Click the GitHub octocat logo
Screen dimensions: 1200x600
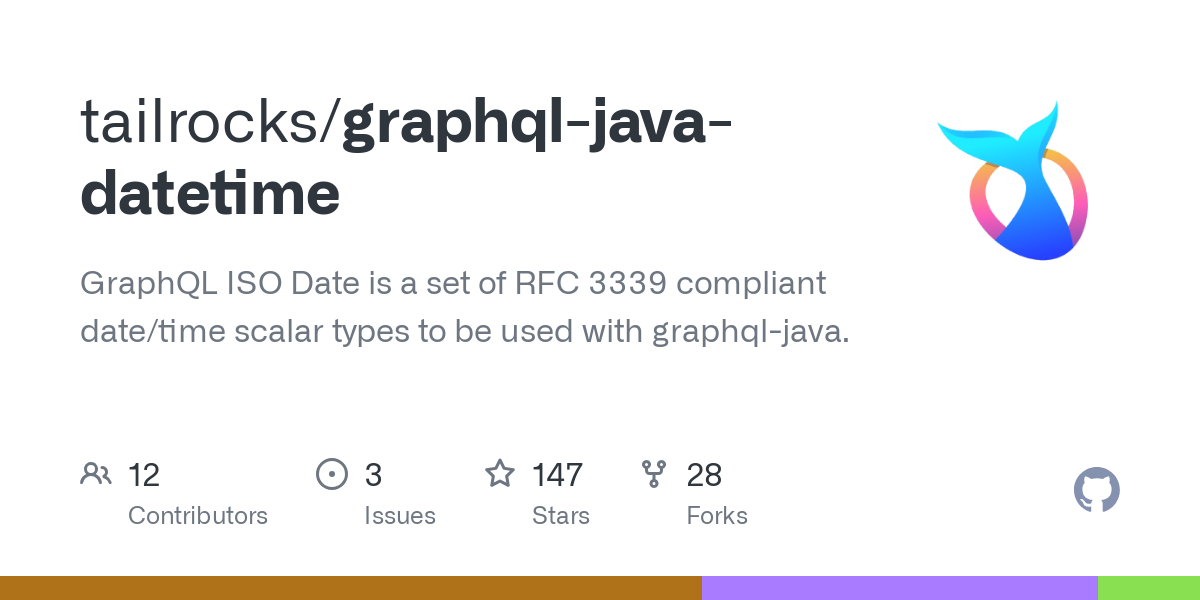[x=1096, y=490]
